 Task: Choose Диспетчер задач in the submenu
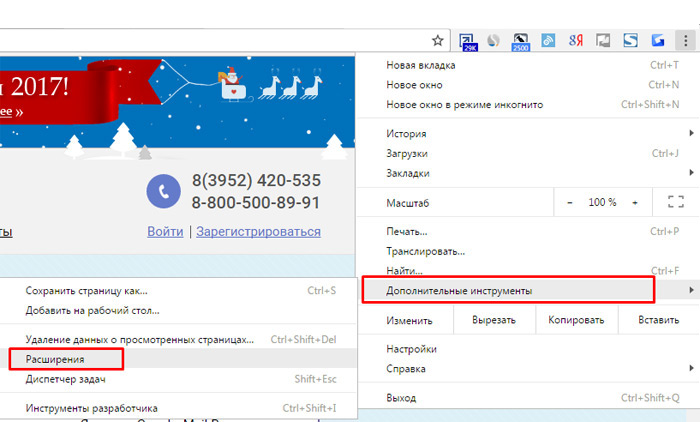pos(65,379)
